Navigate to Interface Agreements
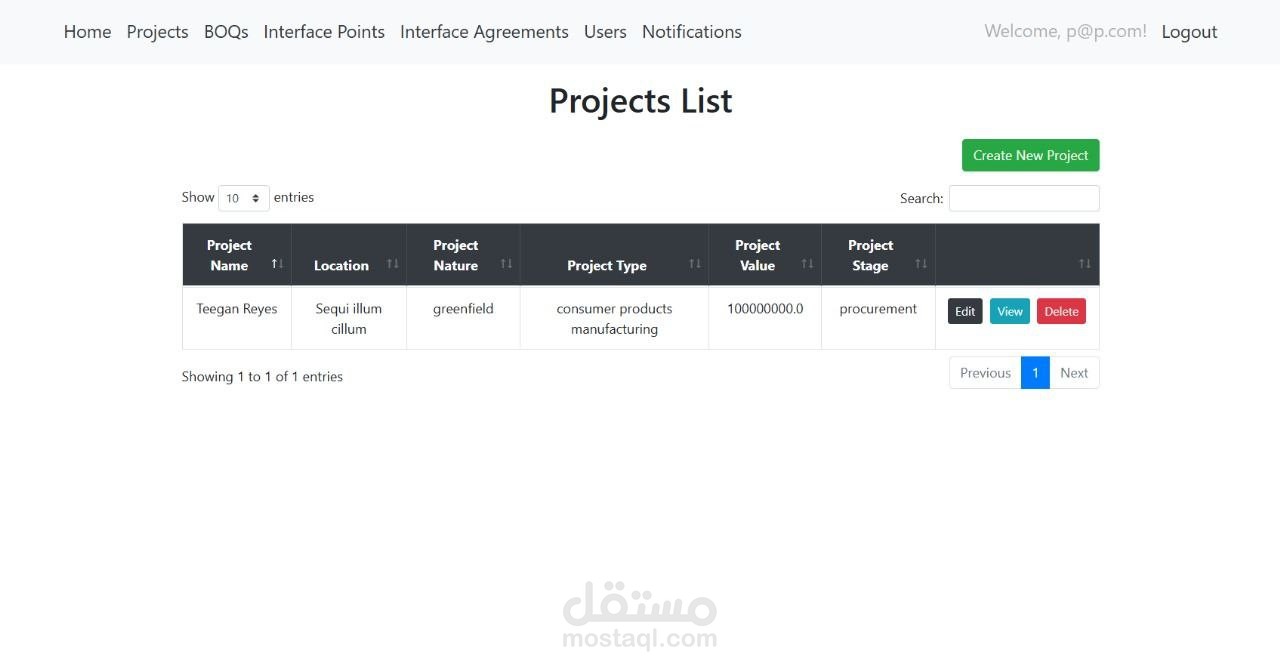 click(484, 32)
